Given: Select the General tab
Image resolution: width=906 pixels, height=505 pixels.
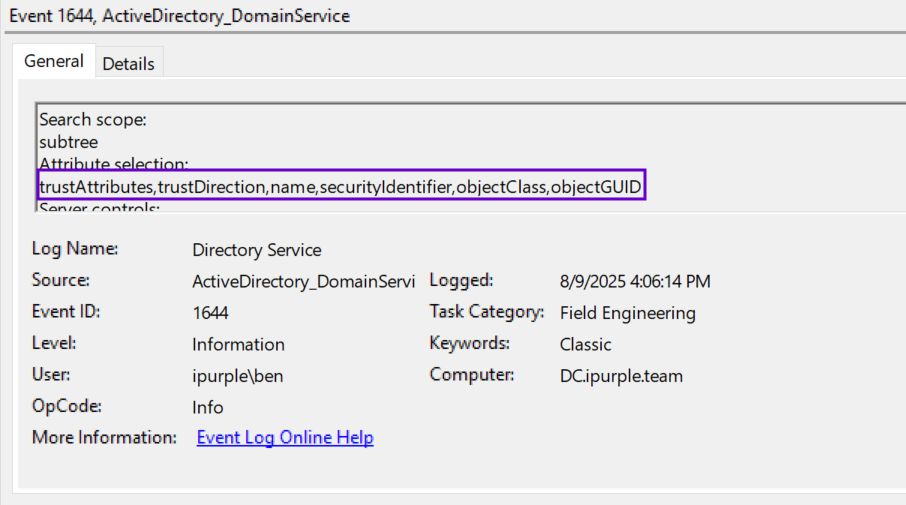Looking at the screenshot, I should (54, 61).
